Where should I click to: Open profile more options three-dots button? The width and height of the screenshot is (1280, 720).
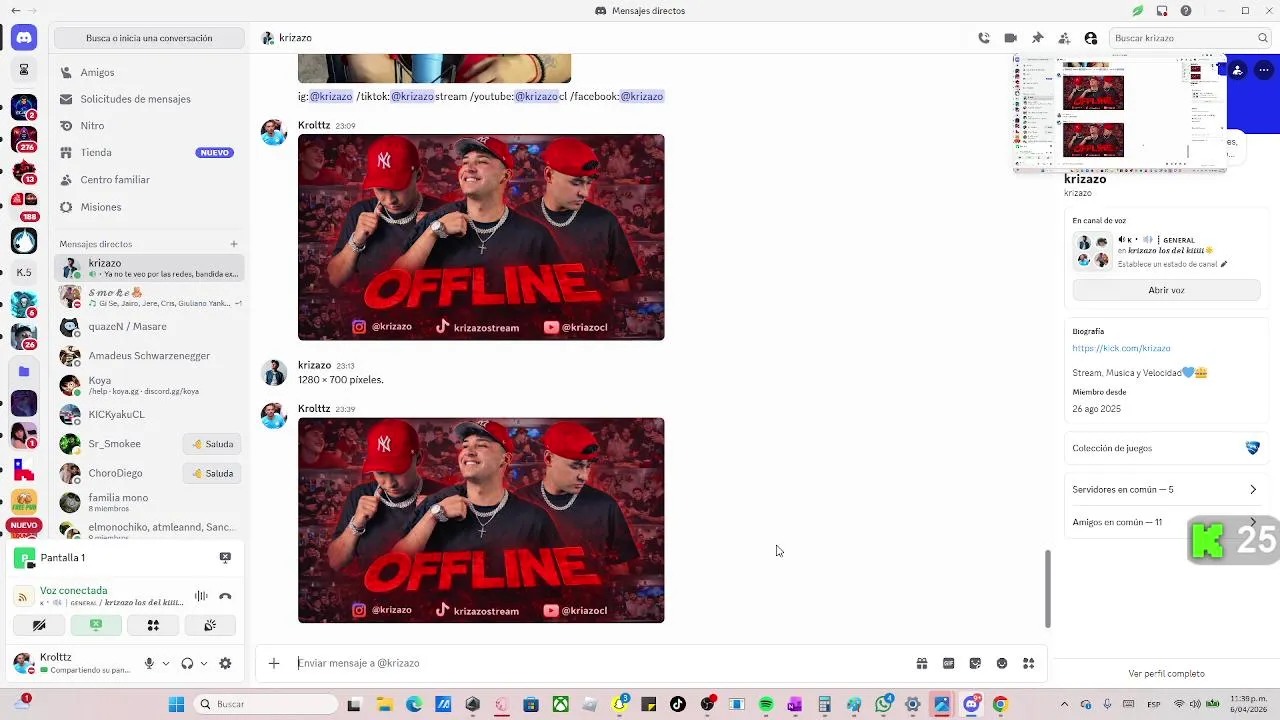(1264, 70)
